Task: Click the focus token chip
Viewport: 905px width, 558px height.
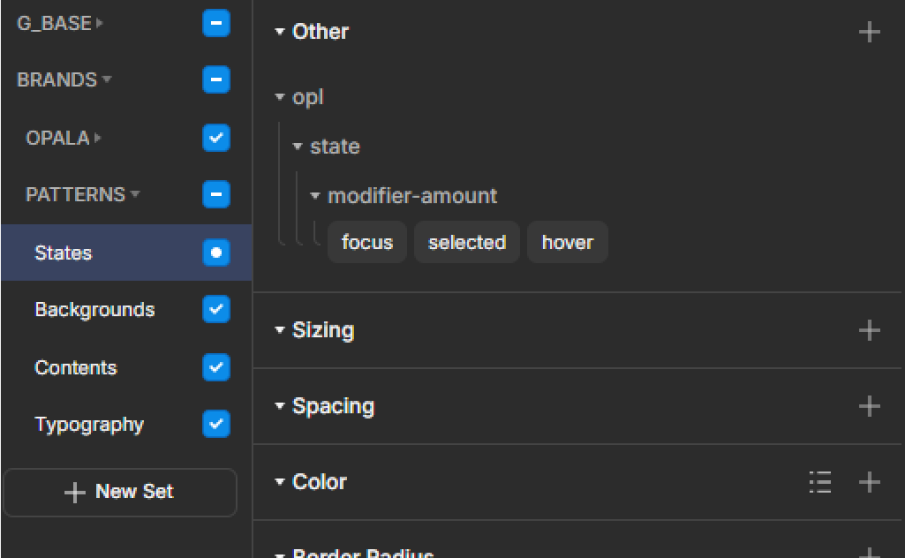Action: click(367, 243)
